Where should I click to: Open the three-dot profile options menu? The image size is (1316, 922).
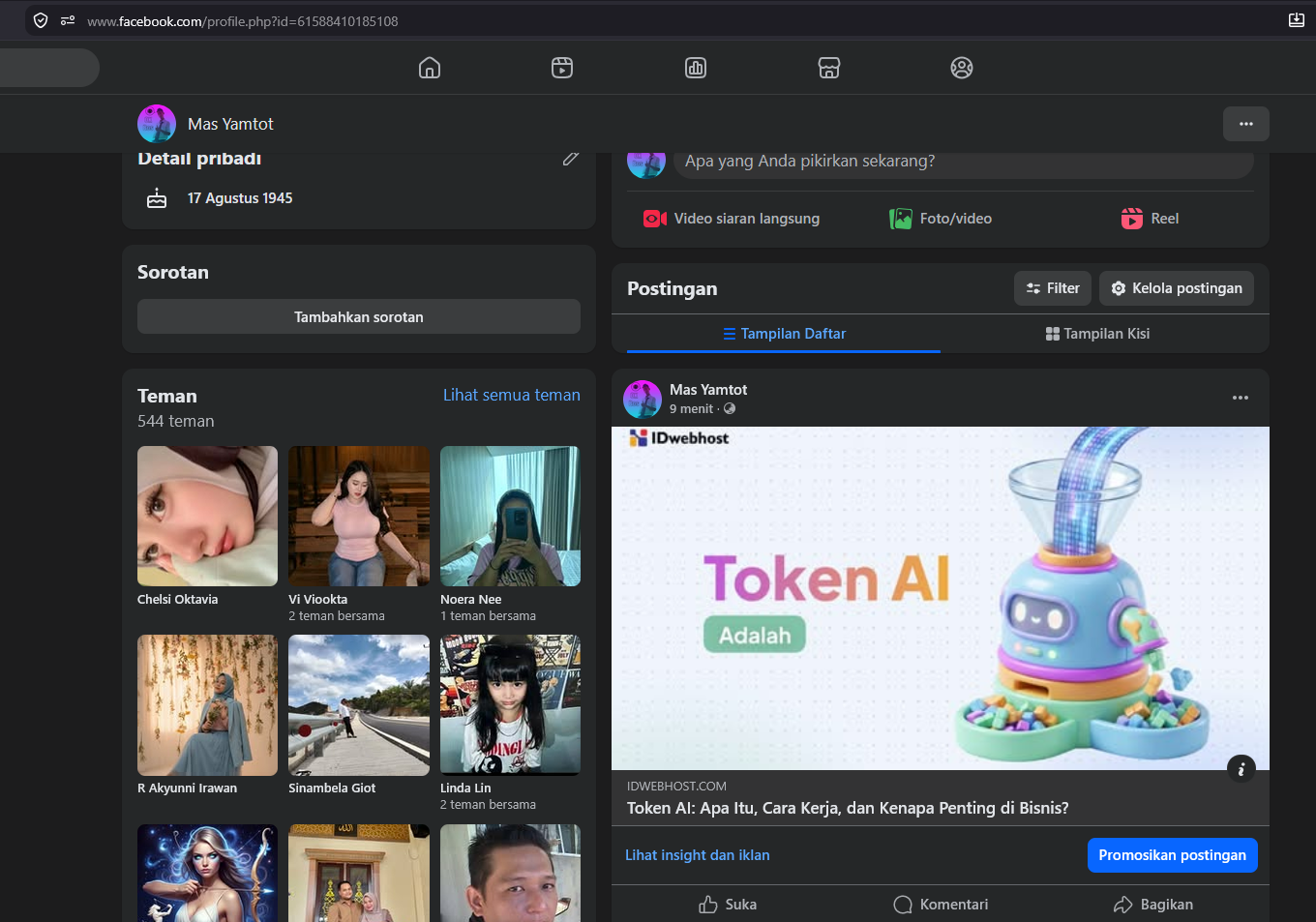pyautogui.click(x=1246, y=124)
